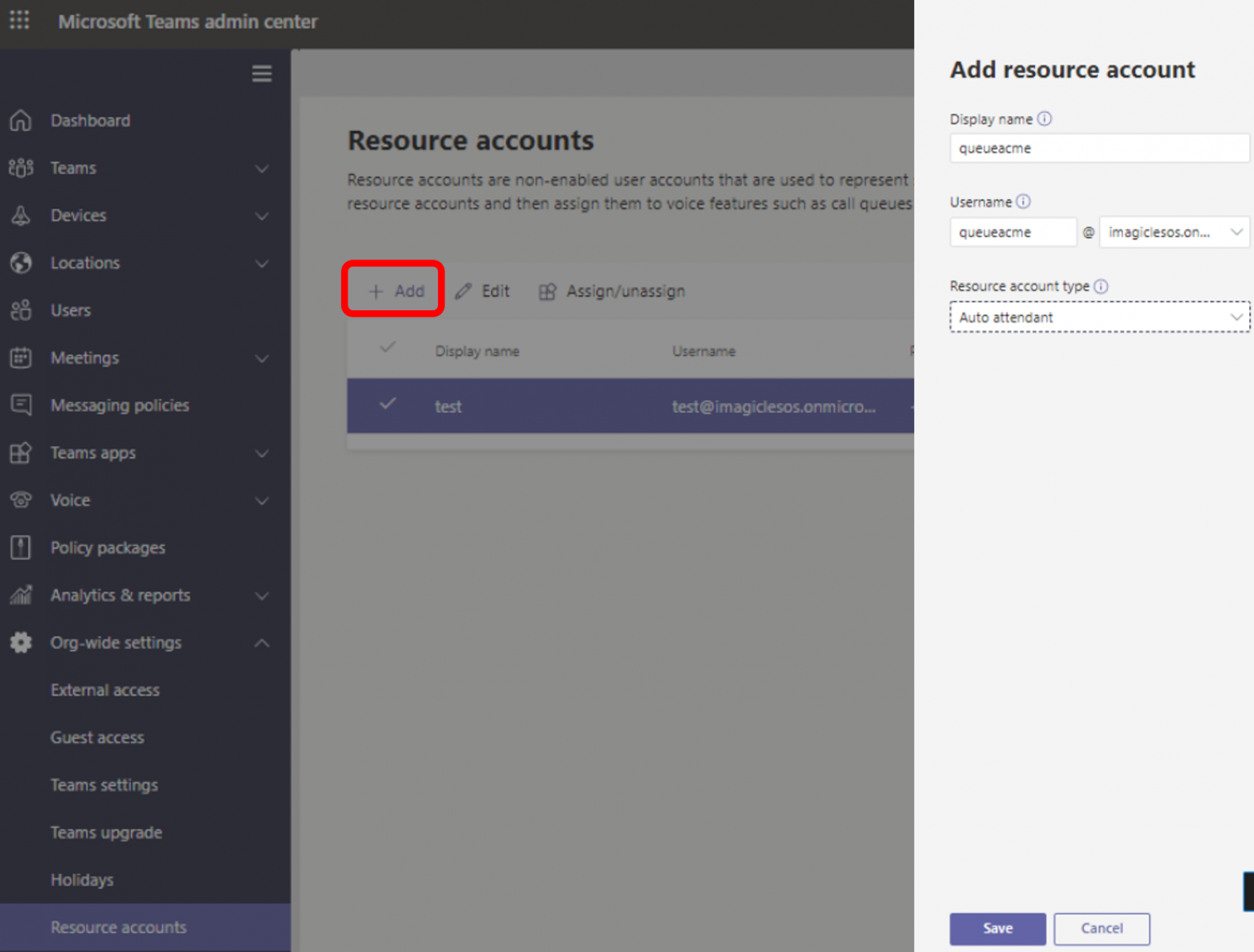Cancel adding the resource account
This screenshot has width=1254, height=952.
[x=1101, y=928]
